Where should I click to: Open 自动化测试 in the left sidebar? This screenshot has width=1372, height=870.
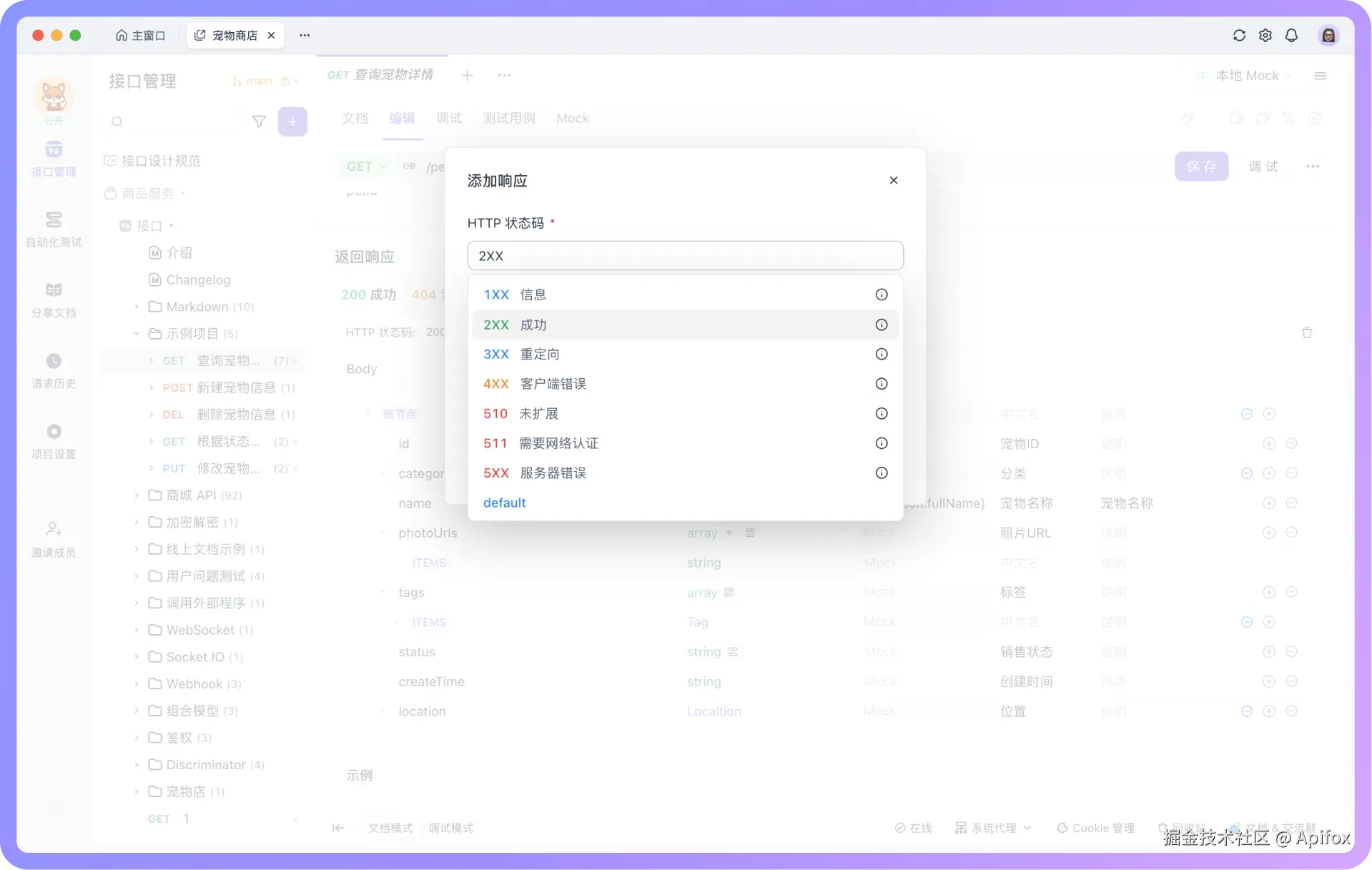click(54, 229)
